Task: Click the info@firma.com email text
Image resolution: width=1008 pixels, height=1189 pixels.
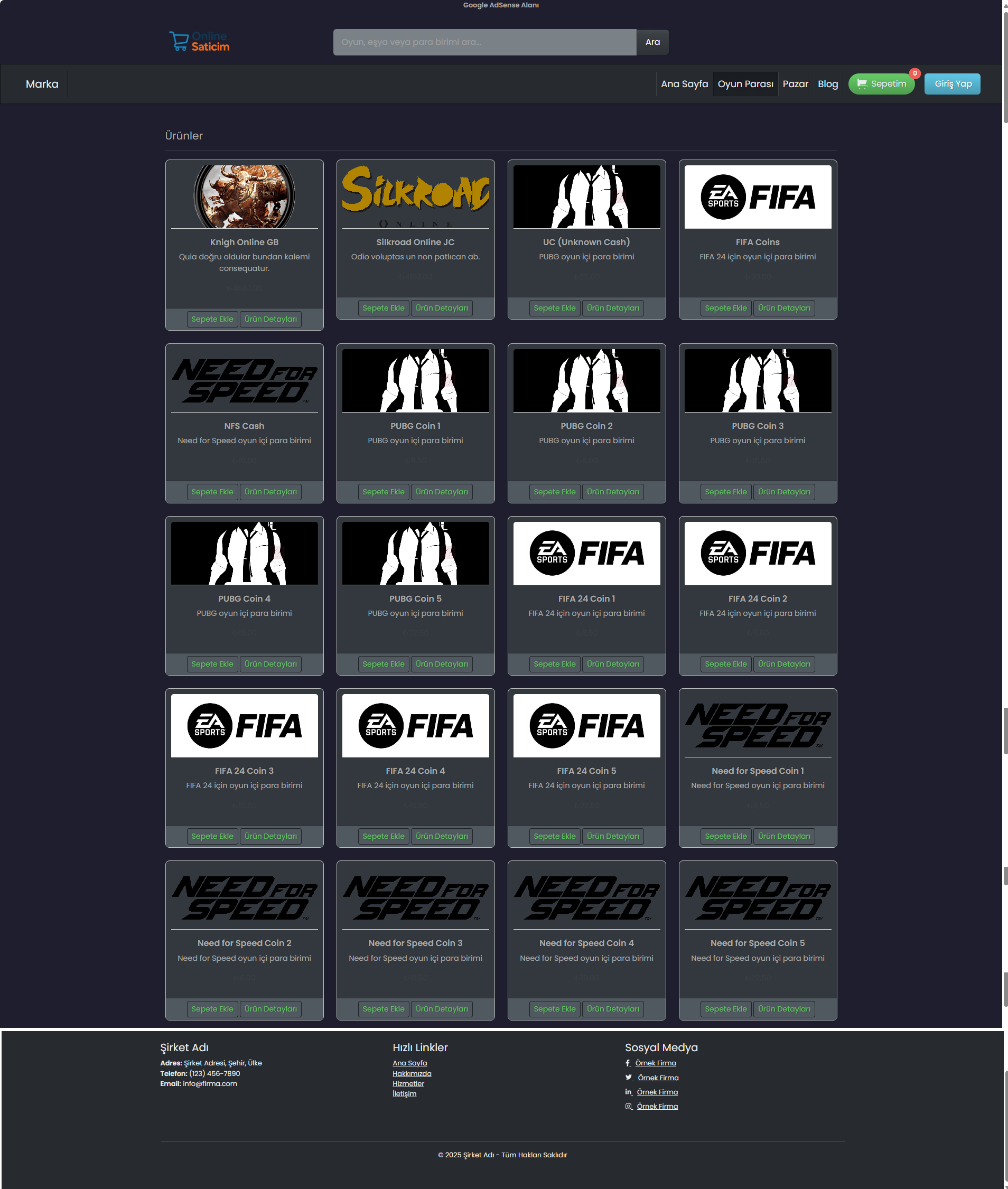Action: point(210,1083)
